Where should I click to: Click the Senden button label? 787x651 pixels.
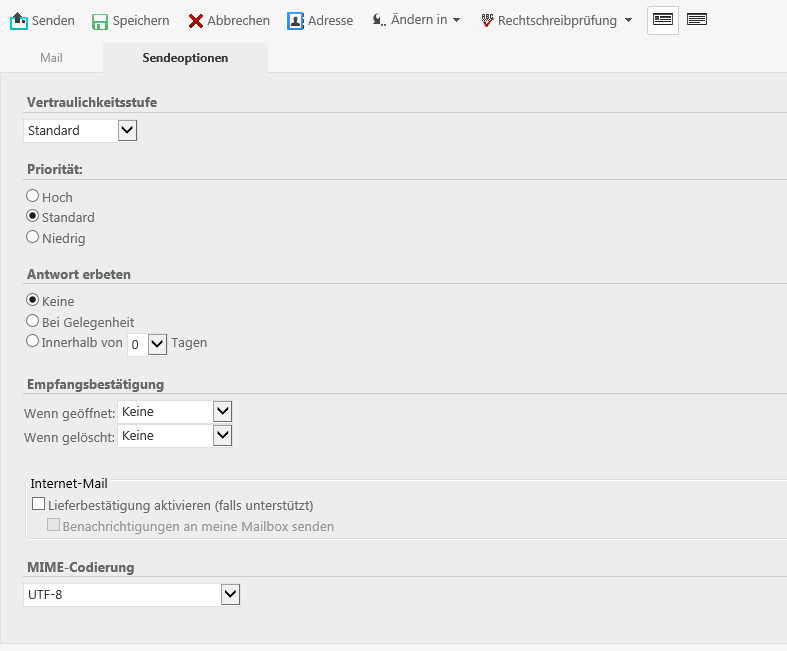click(x=53, y=21)
